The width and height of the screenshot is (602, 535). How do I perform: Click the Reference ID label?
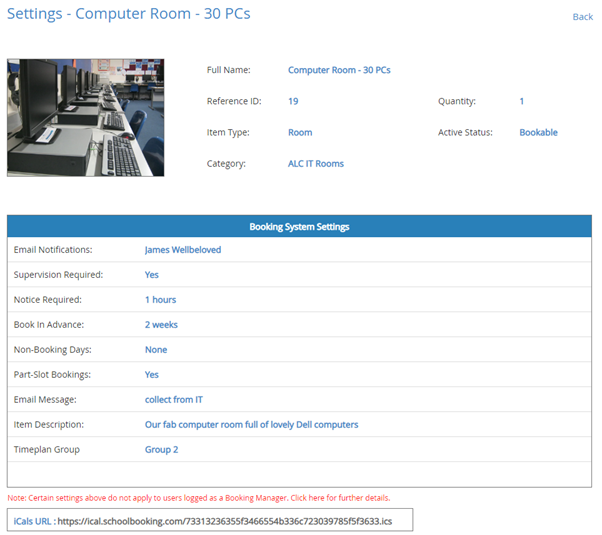point(234,101)
